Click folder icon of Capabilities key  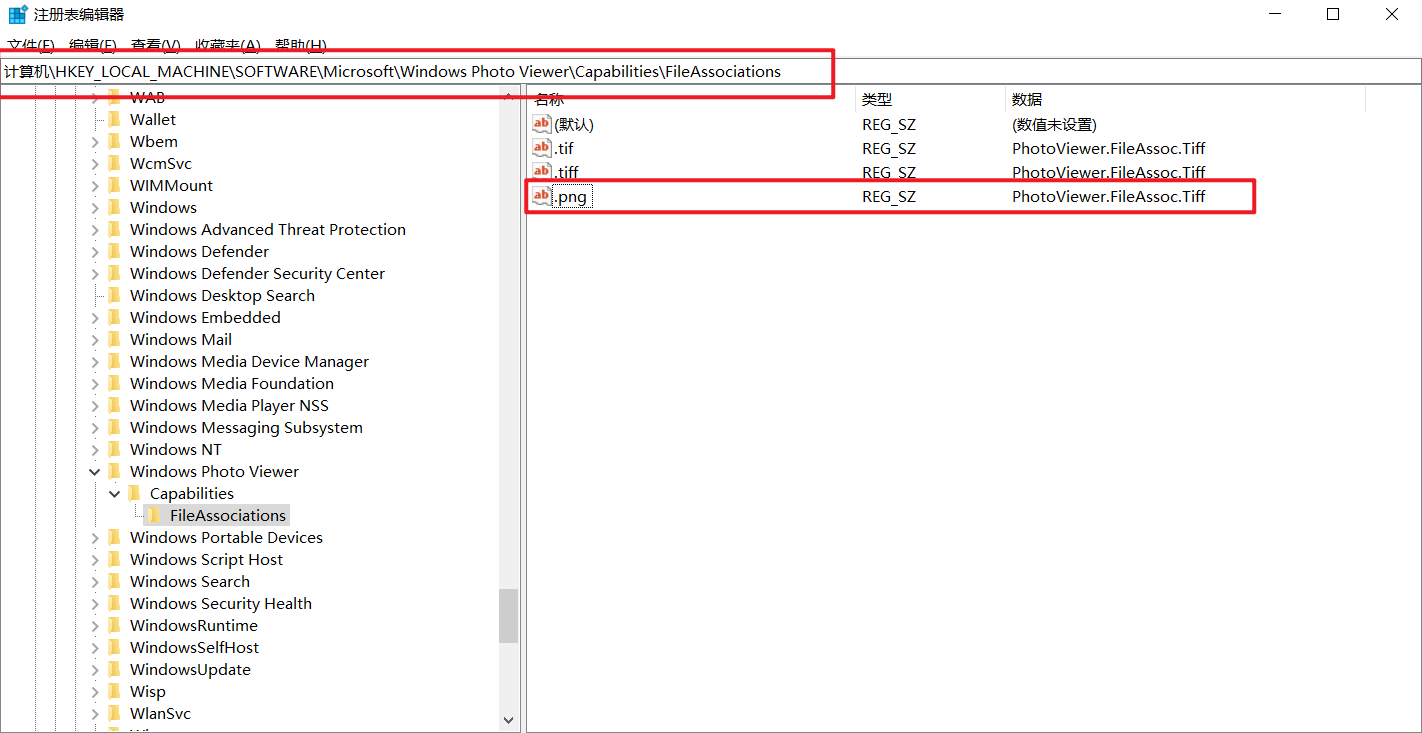(x=134, y=493)
